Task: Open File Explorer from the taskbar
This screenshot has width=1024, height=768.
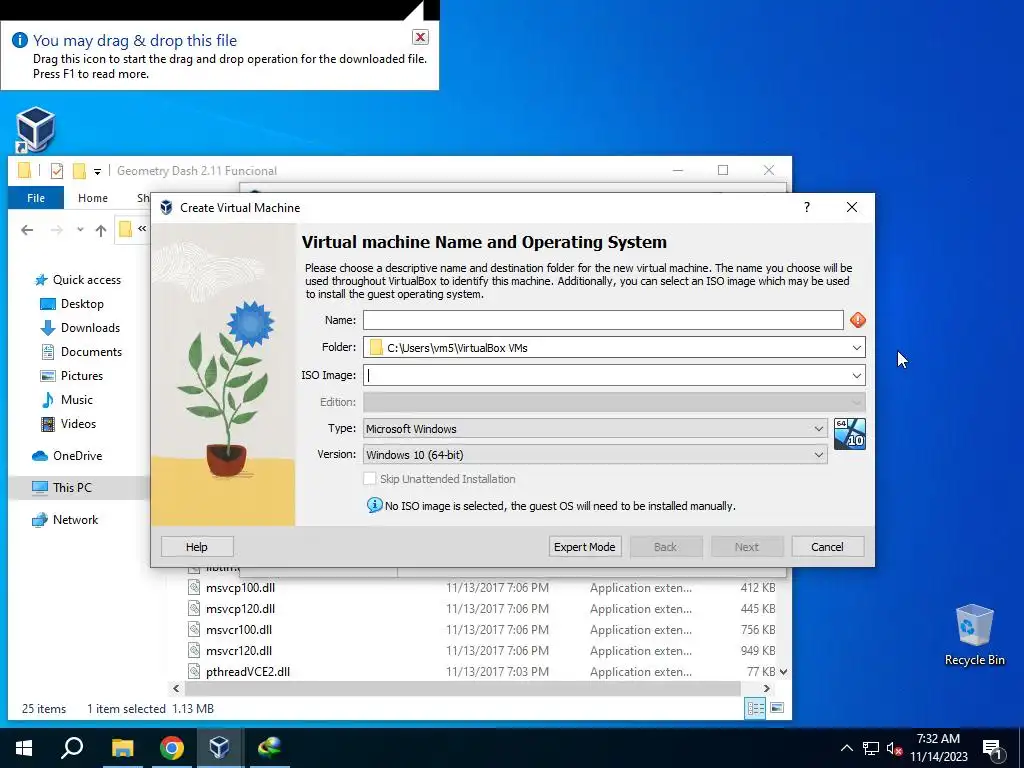Action: tap(122, 748)
